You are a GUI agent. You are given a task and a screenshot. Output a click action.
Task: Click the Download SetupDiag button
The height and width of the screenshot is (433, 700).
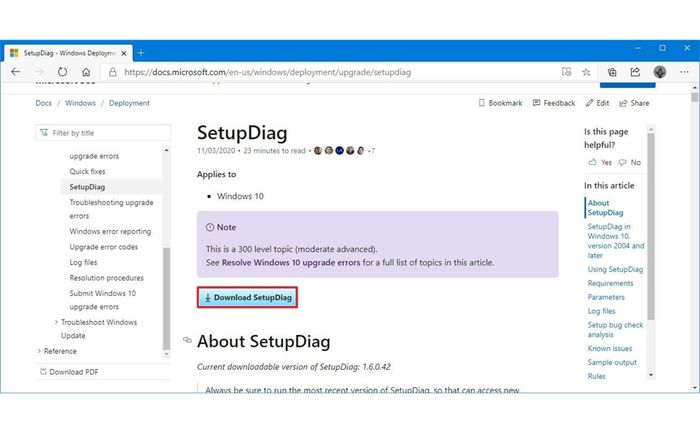[x=247, y=297]
